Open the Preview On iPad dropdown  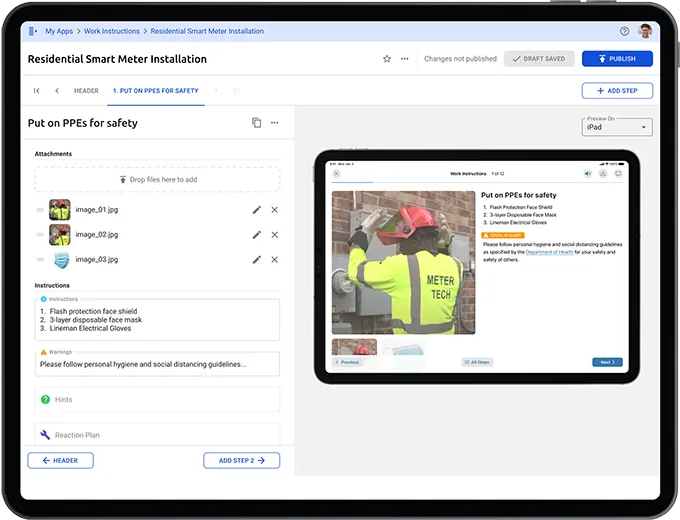(x=617, y=127)
